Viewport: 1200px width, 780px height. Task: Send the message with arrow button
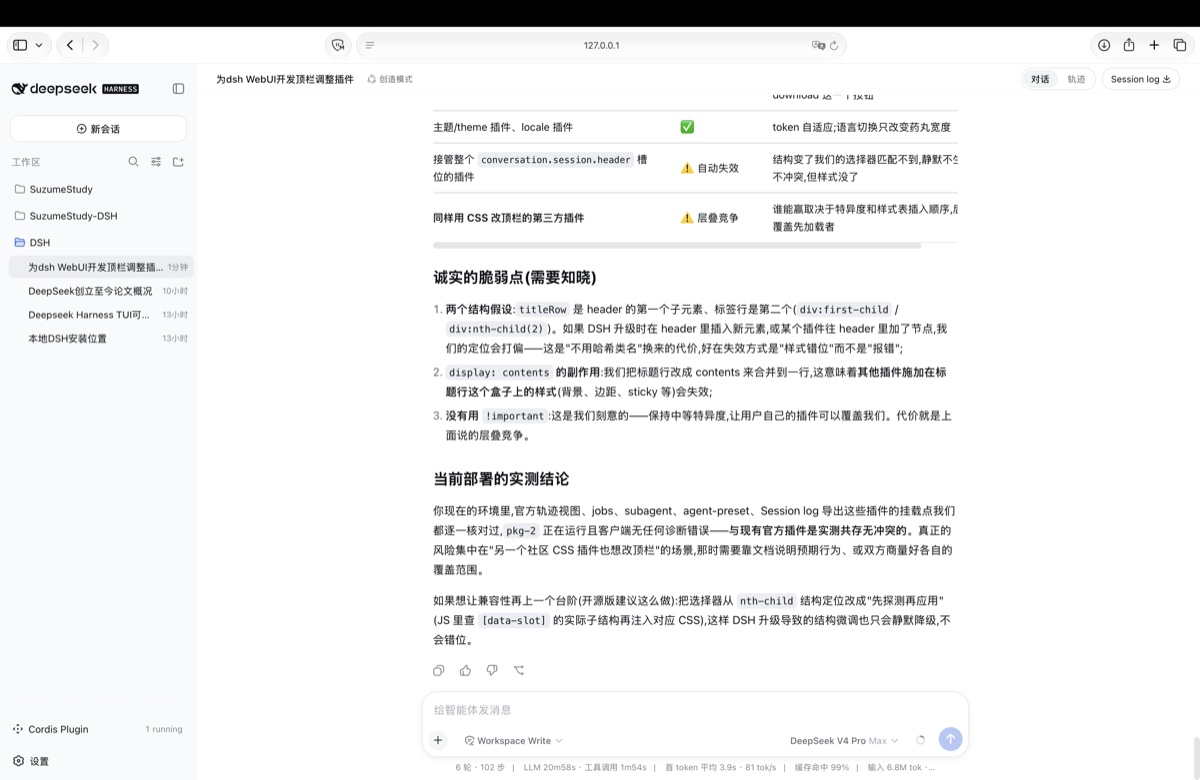[950, 739]
